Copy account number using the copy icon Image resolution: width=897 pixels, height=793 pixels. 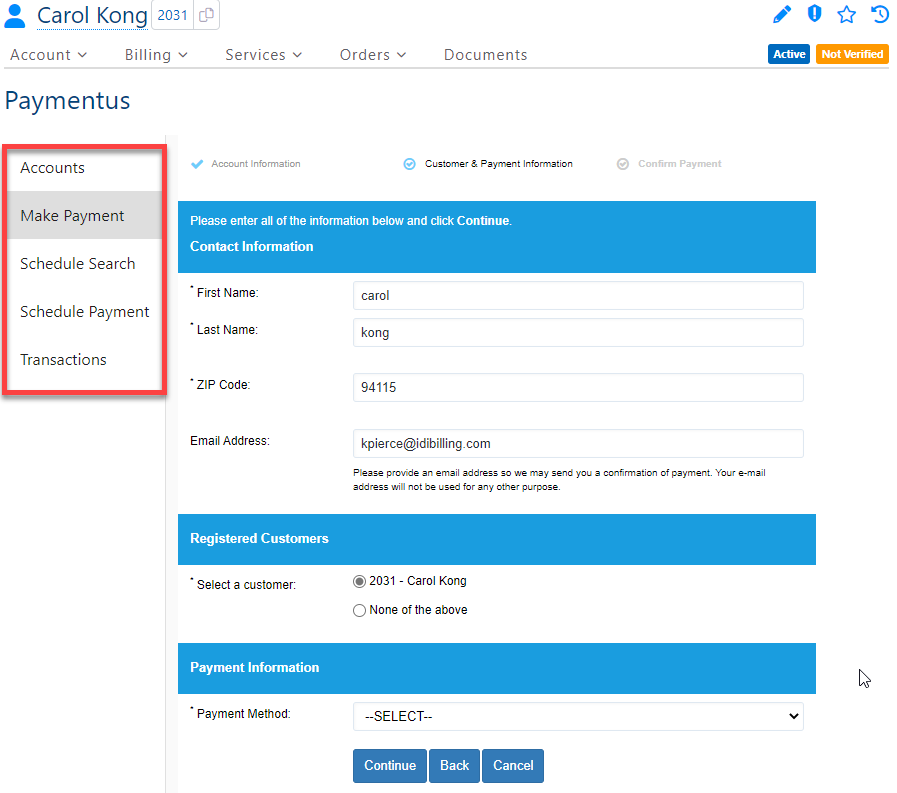click(x=207, y=16)
